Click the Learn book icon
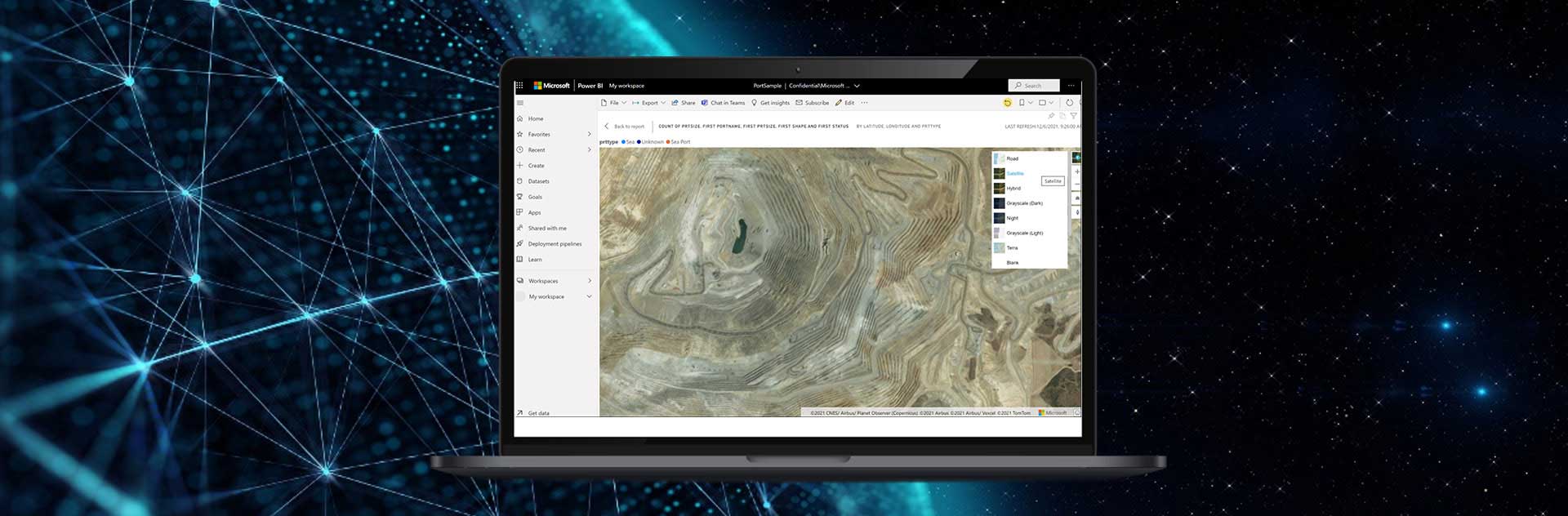This screenshot has height=516, width=1568. 520,259
